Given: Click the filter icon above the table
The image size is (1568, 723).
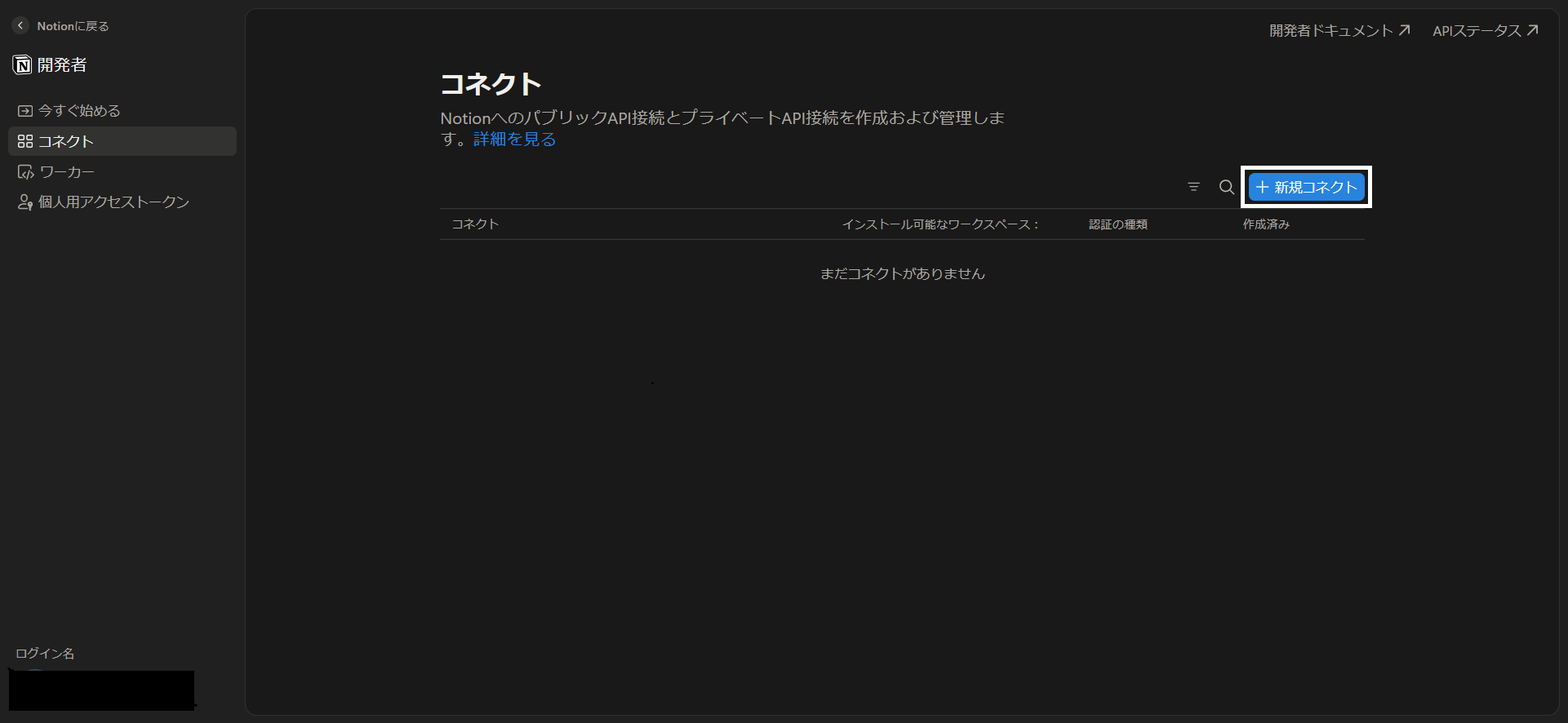Looking at the screenshot, I should (x=1193, y=187).
